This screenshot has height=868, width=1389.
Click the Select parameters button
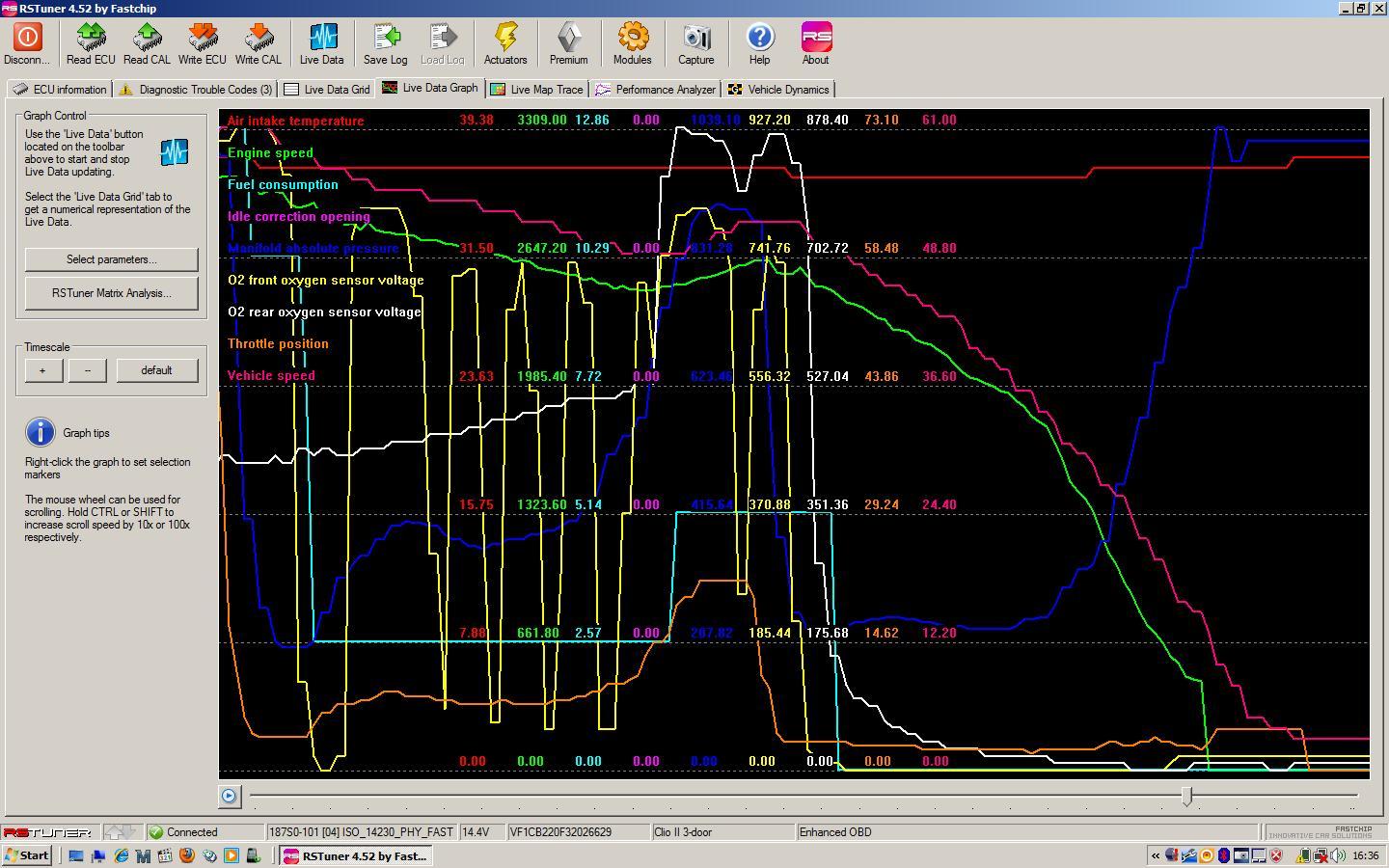111,259
